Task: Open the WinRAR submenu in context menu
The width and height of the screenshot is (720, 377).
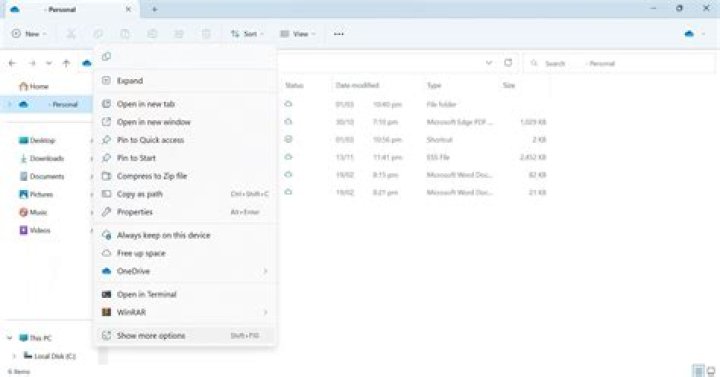Action: click(185, 312)
